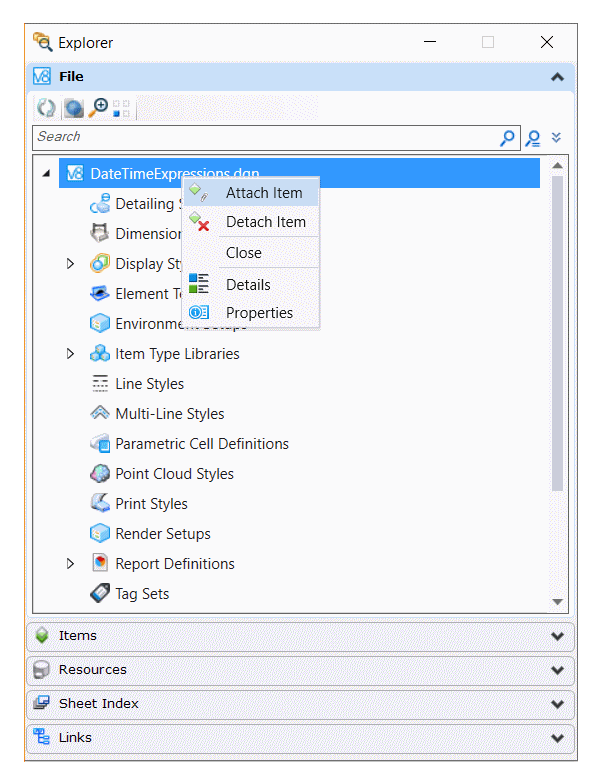
Task: Click the Line Styles icon
Action: (100, 383)
